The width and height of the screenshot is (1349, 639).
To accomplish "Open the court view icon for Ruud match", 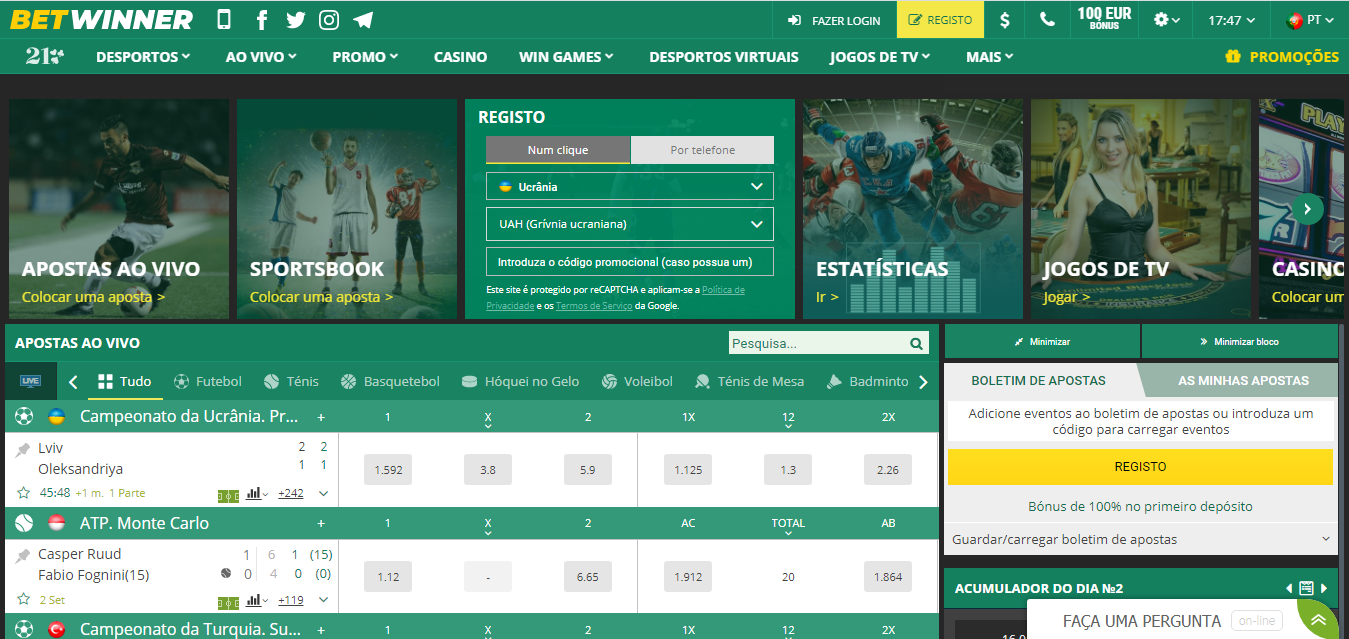I will [x=228, y=601].
